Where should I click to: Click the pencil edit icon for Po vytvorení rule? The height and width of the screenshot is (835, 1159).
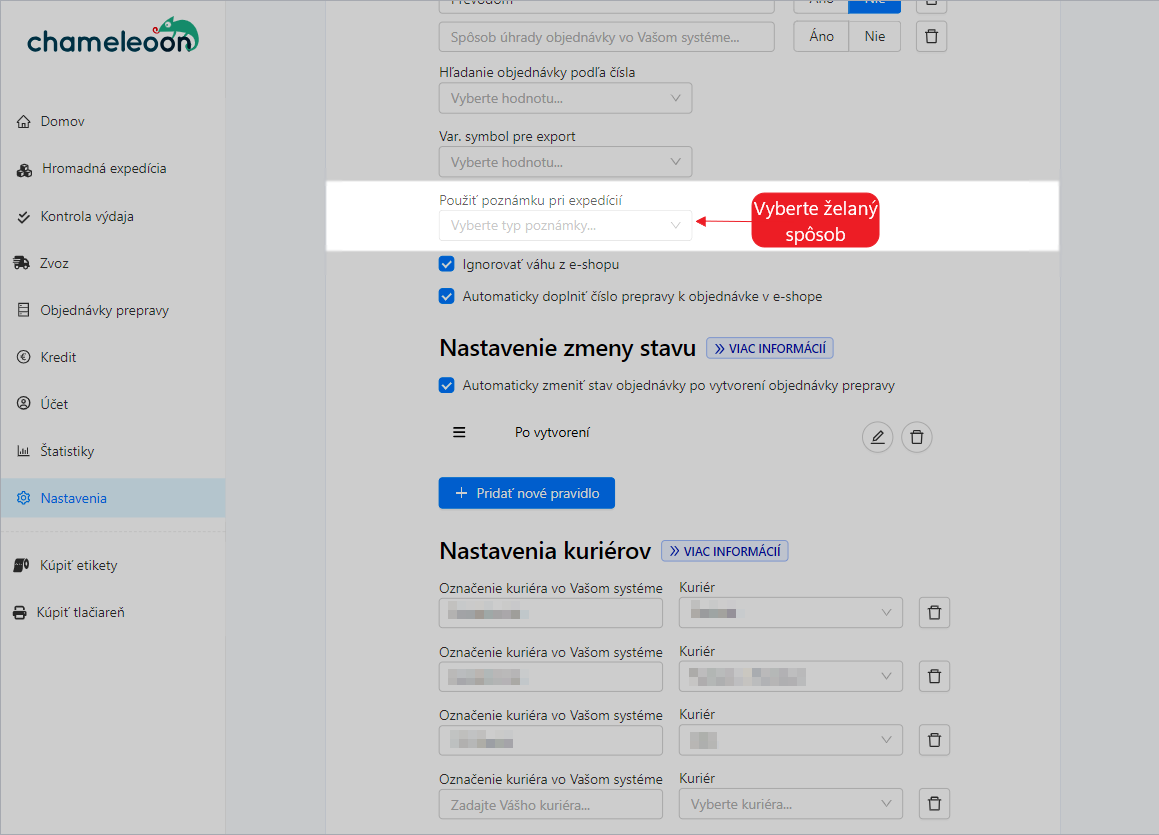877,437
